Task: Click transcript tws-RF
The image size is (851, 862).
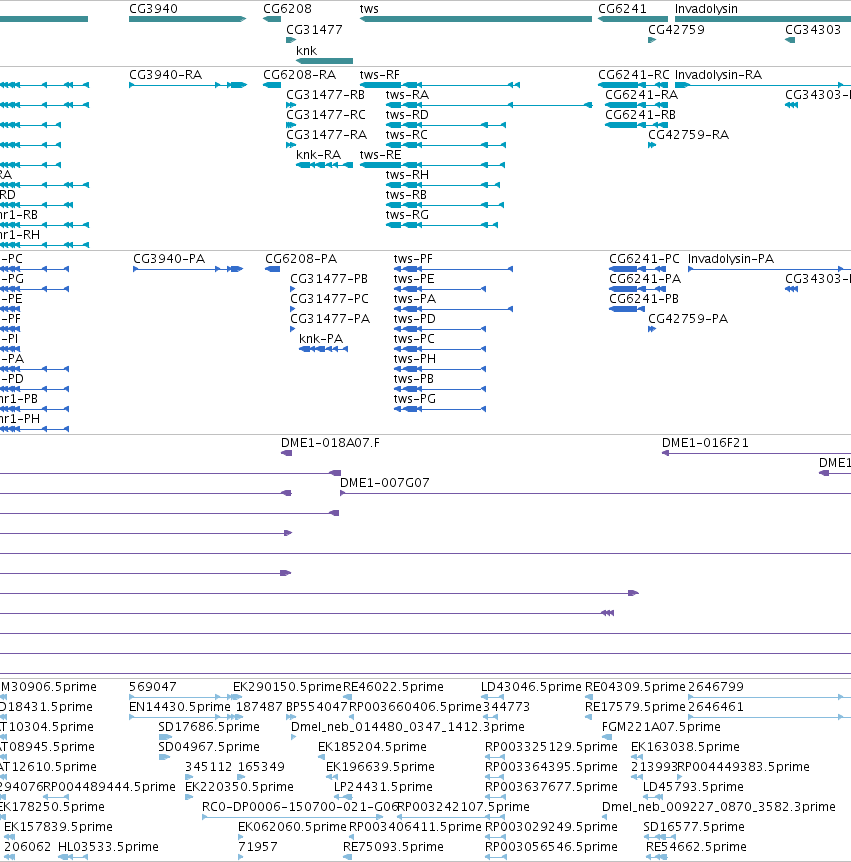Action: [x=440, y=85]
